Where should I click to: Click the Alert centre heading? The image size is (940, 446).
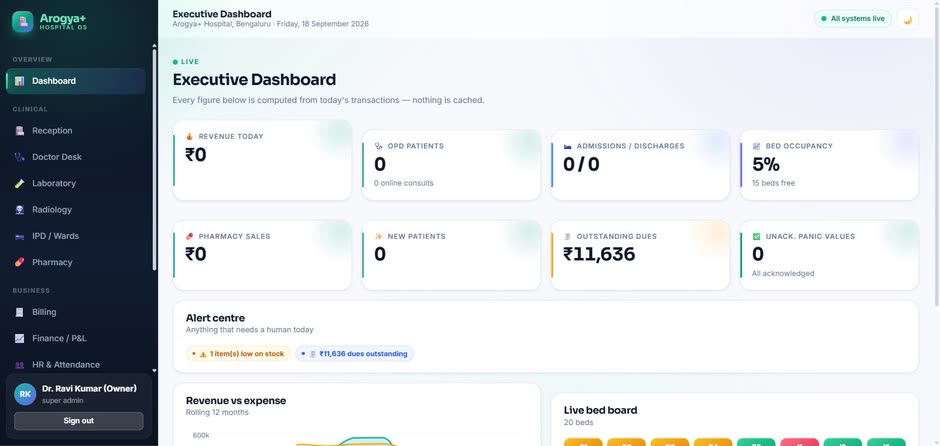(x=215, y=318)
